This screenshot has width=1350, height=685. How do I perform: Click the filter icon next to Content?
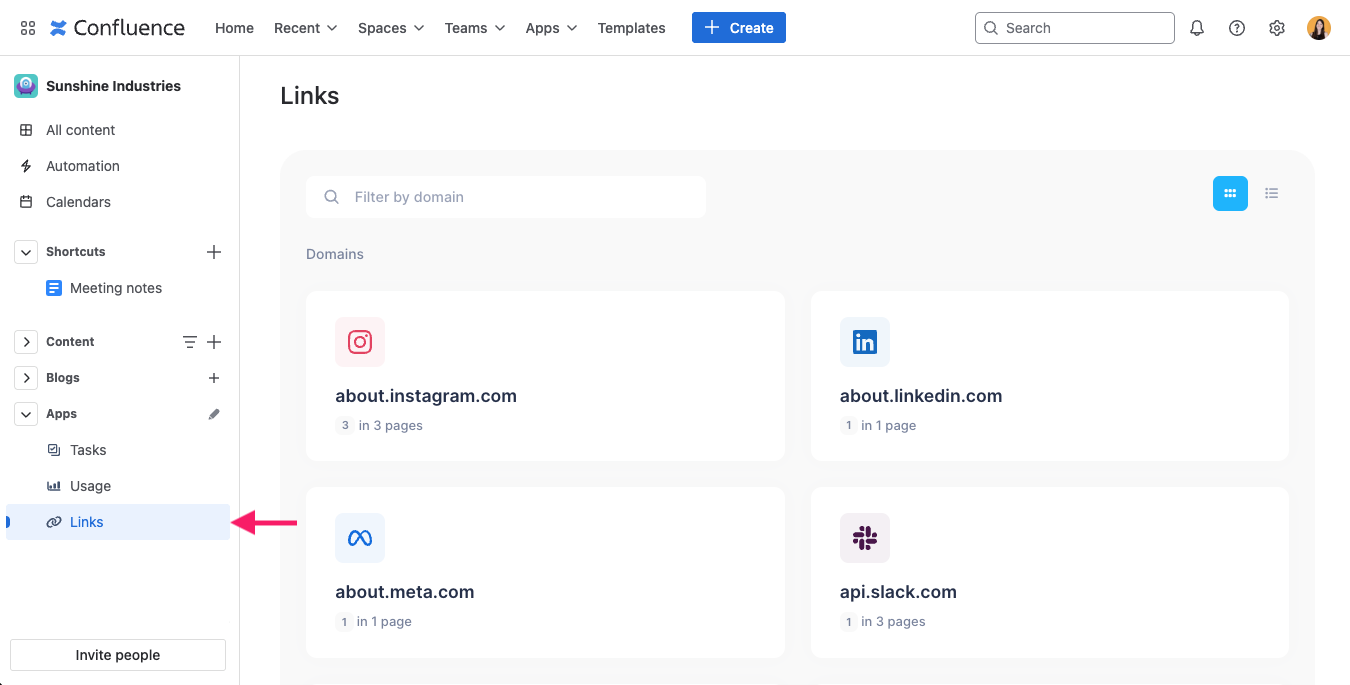[189, 341]
